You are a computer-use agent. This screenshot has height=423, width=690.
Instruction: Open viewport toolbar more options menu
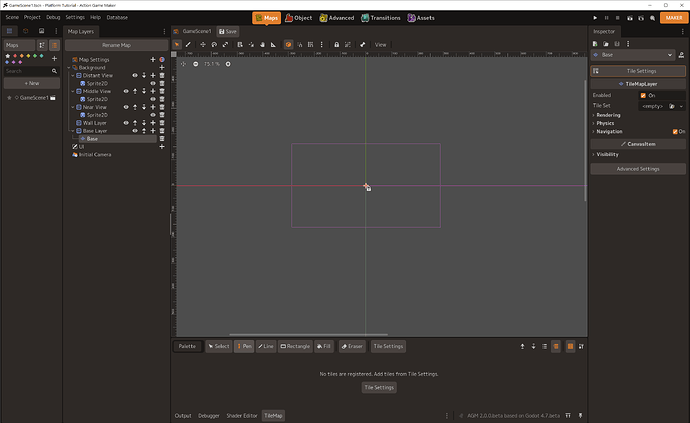point(322,44)
